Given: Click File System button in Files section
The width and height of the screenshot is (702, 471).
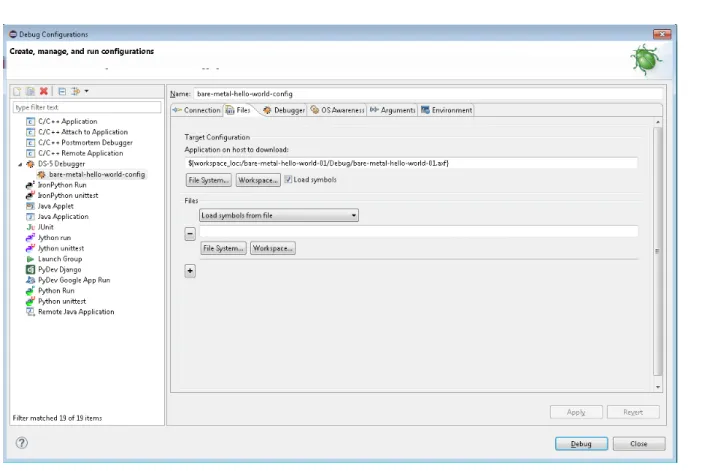Looking at the screenshot, I should (x=223, y=248).
